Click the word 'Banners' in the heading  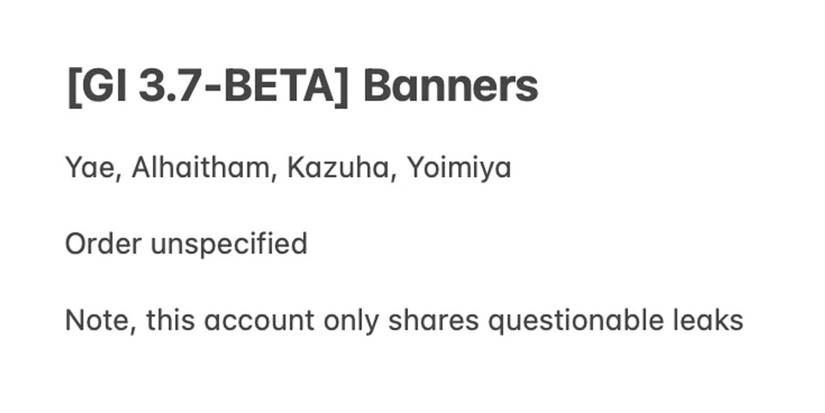[x=450, y=88]
